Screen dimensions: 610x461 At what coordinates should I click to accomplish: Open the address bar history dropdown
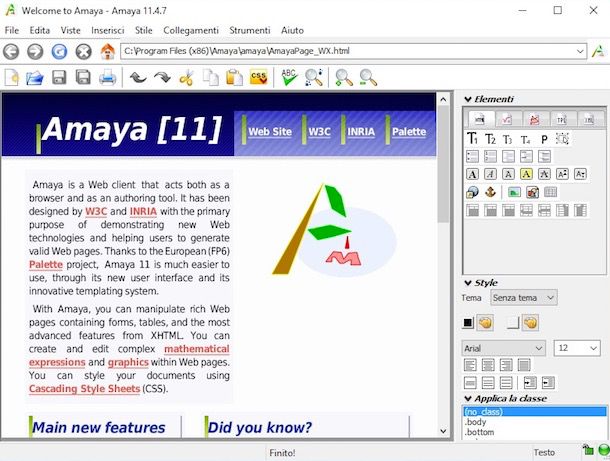pyautogui.click(x=580, y=51)
